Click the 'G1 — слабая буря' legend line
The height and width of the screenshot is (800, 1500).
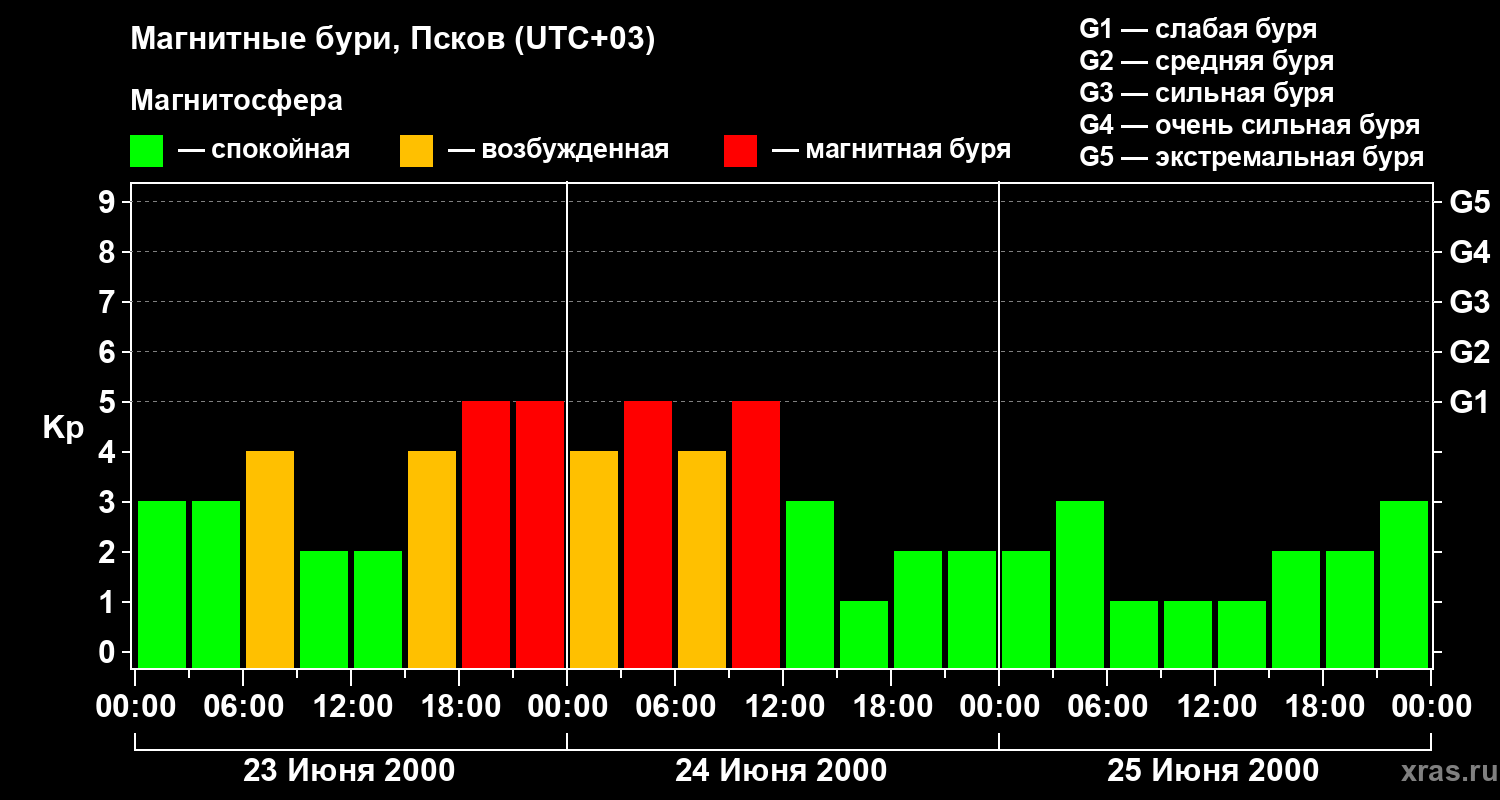(x=1198, y=29)
